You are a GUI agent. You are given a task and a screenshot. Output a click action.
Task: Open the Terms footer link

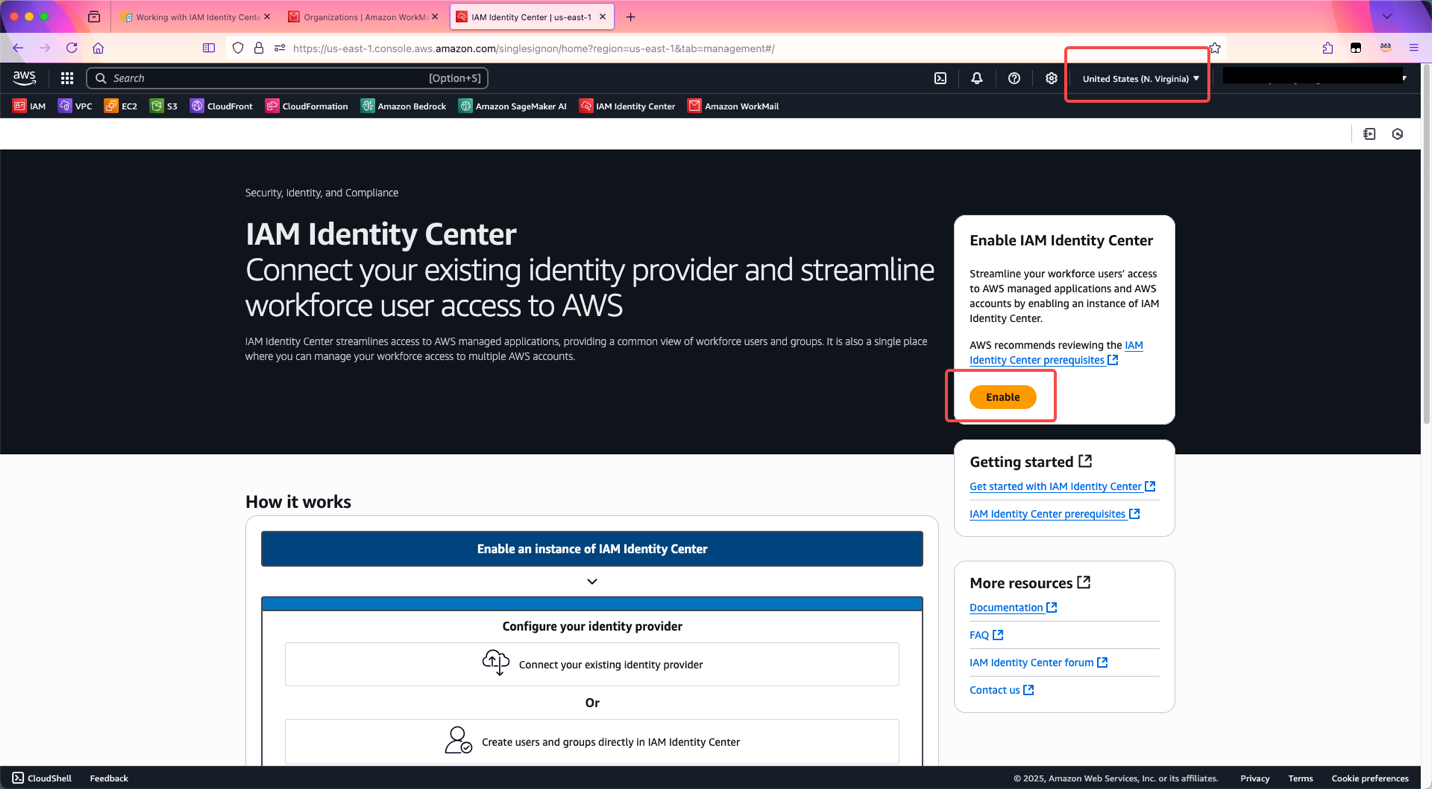[x=1300, y=778]
